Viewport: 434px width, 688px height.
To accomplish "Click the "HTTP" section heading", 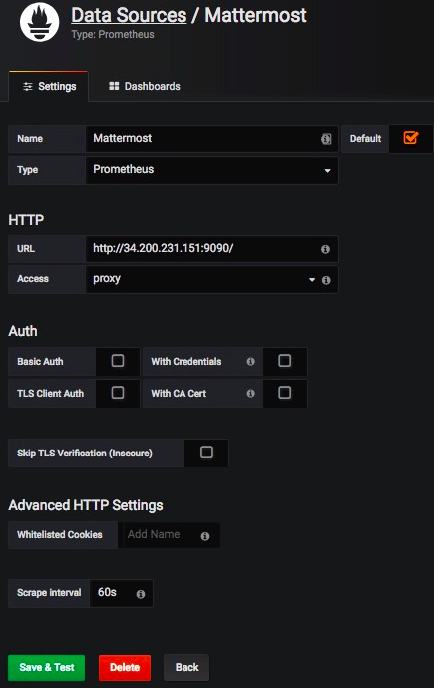I will [x=26, y=220].
